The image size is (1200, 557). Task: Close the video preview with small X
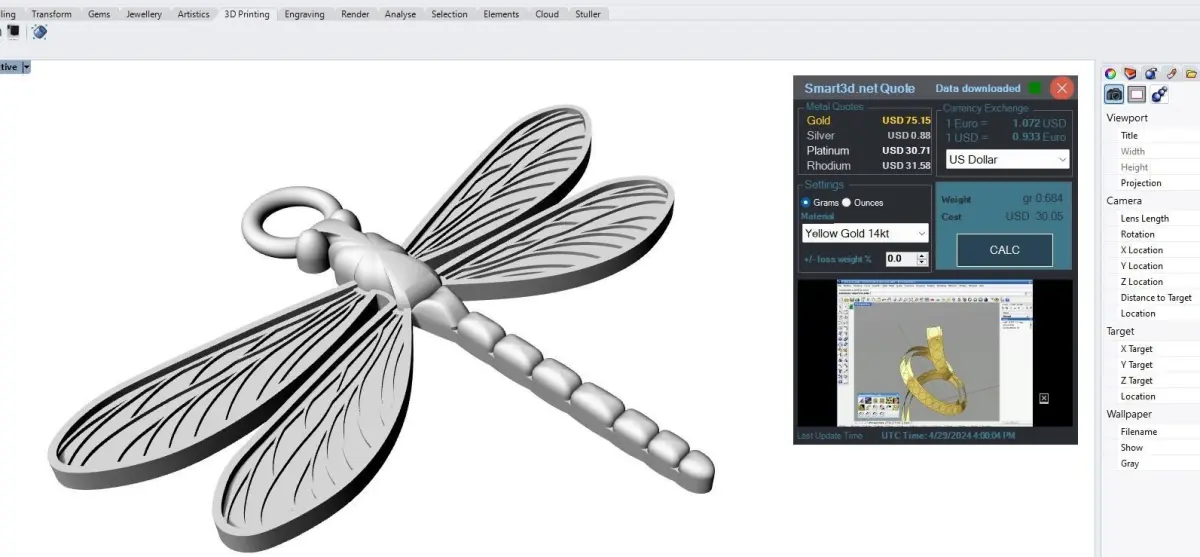(x=1044, y=398)
